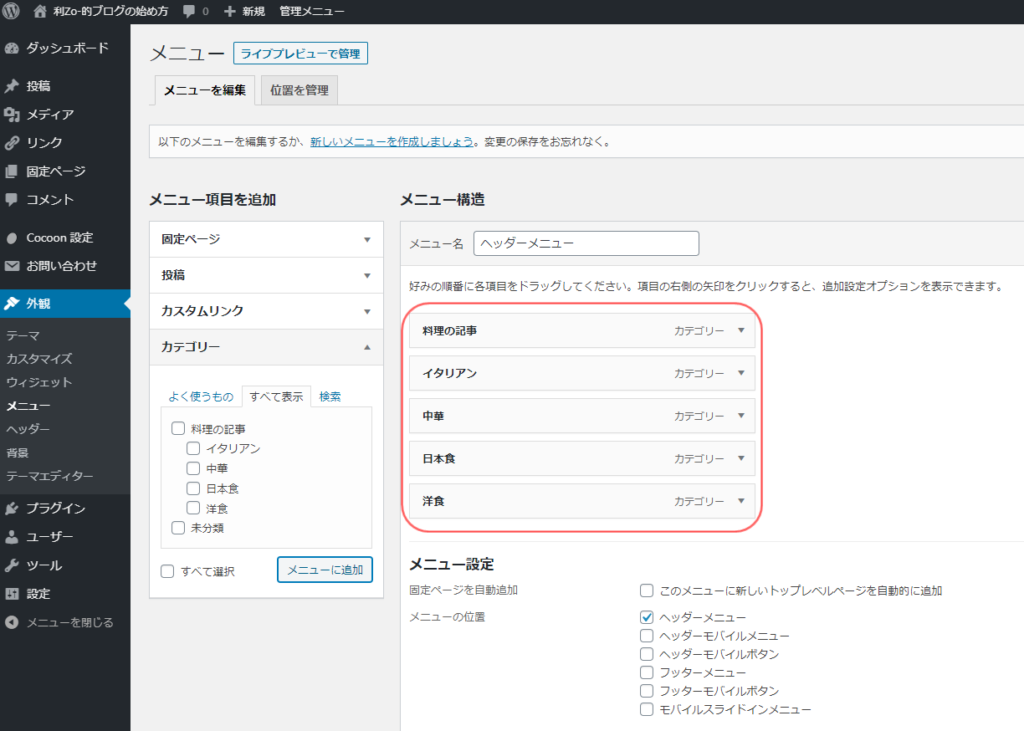Tick the すべて選択 checkbox
Image resolution: width=1024 pixels, height=731 pixels.
click(x=168, y=571)
